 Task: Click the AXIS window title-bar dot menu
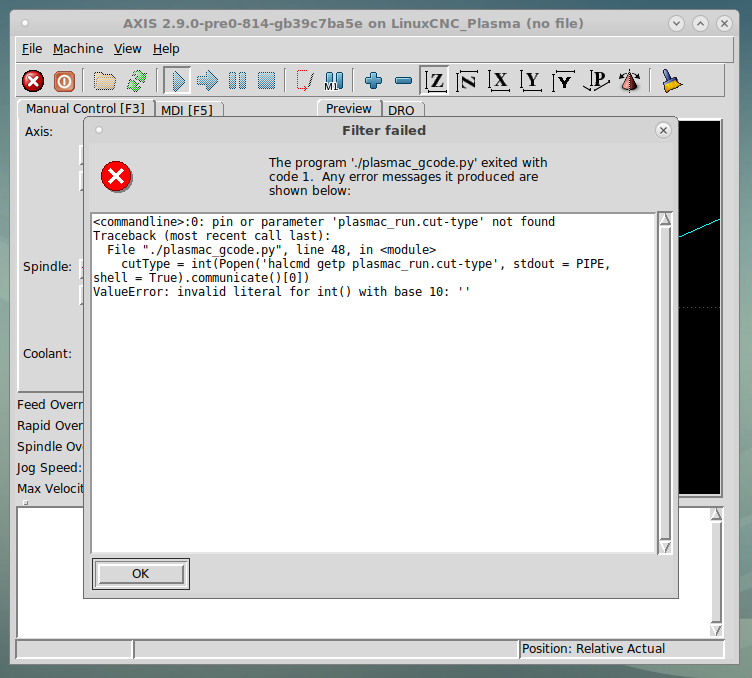coord(25,23)
